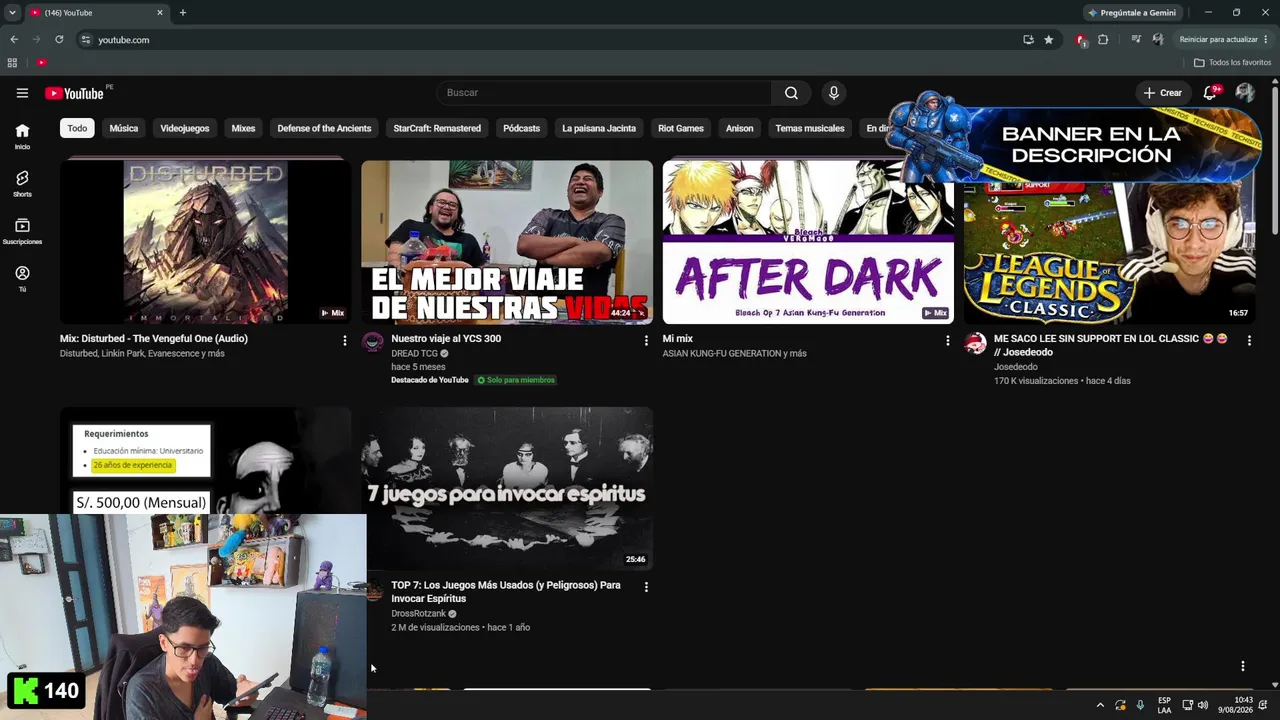The image size is (1280, 720).
Task: Select the Videojuegos filter chip
Action: [x=185, y=128]
